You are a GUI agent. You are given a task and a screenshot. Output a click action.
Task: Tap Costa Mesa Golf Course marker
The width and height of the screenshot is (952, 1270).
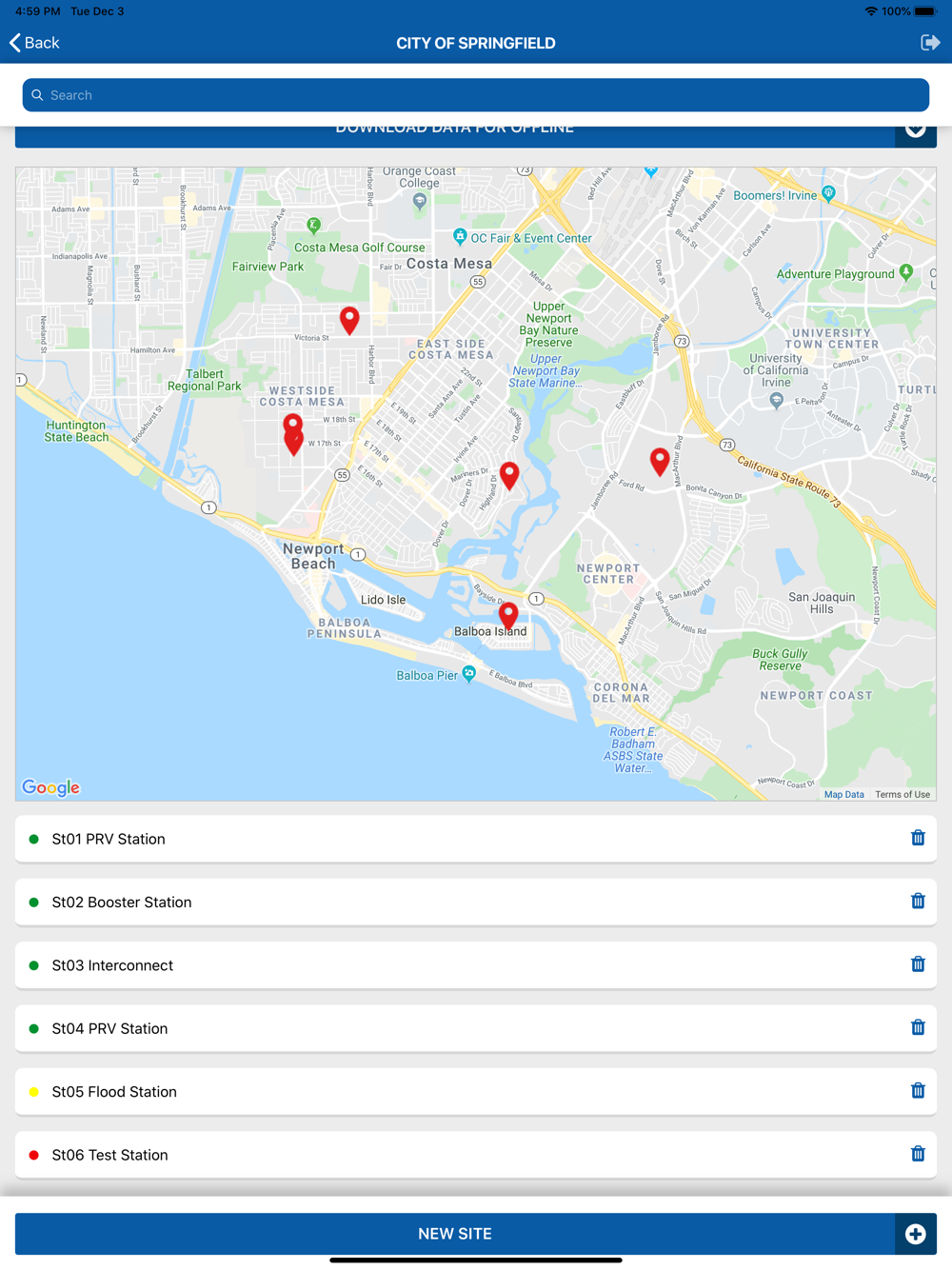pyautogui.click(x=313, y=226)
